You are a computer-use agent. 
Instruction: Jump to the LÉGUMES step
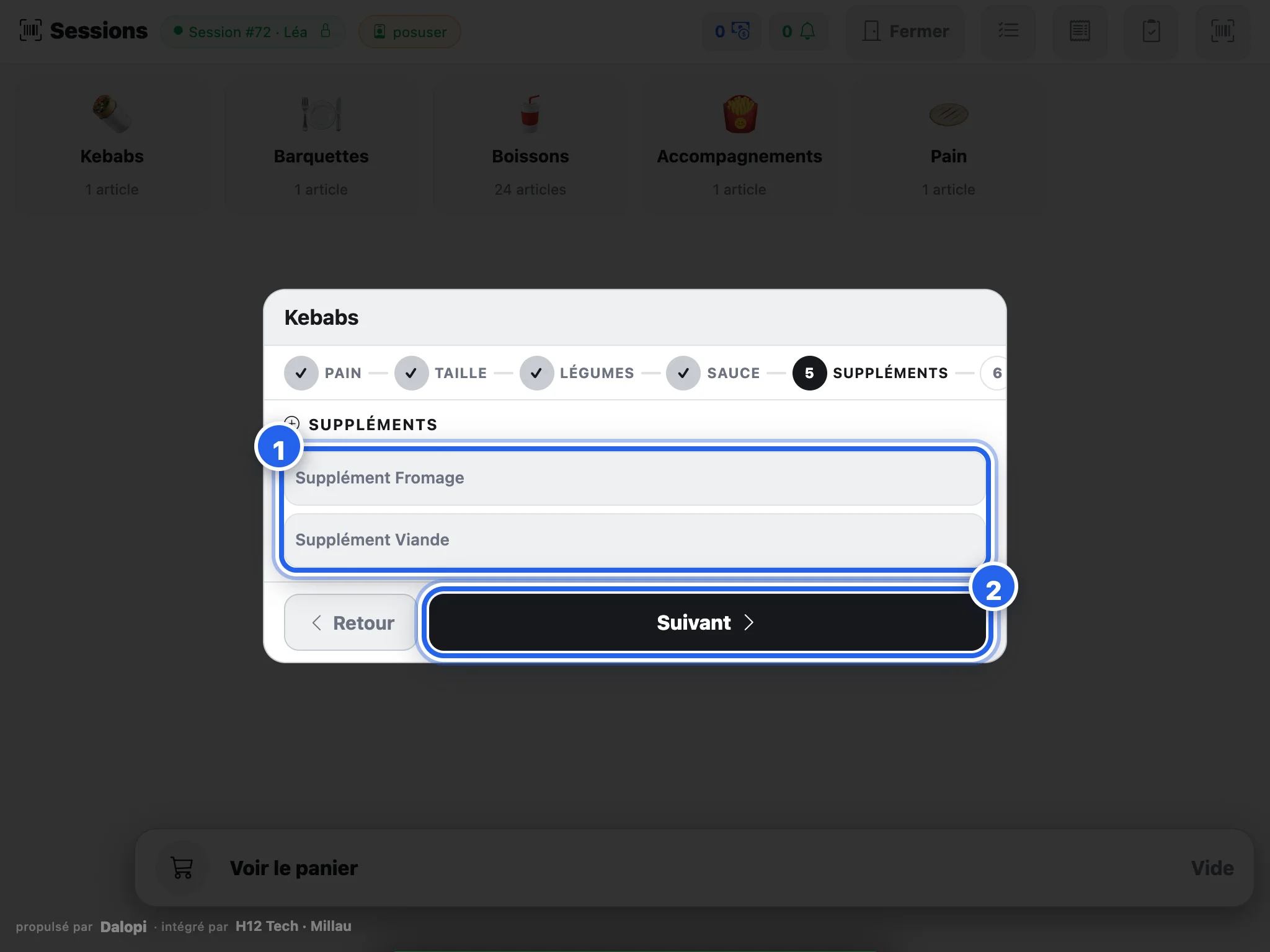click(x=577, y=373)
